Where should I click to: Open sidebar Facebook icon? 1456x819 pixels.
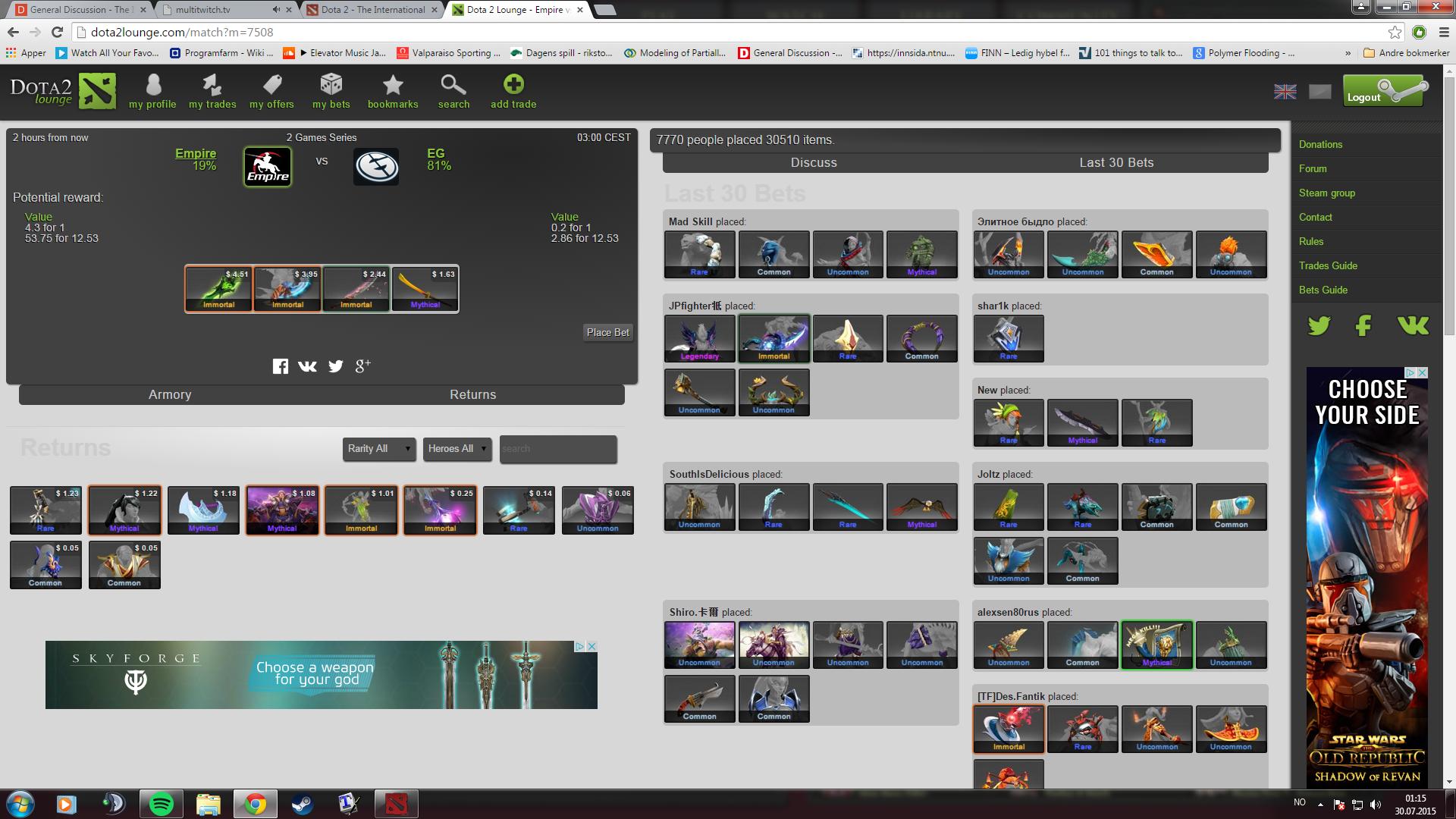click(x=1363, y=326)
